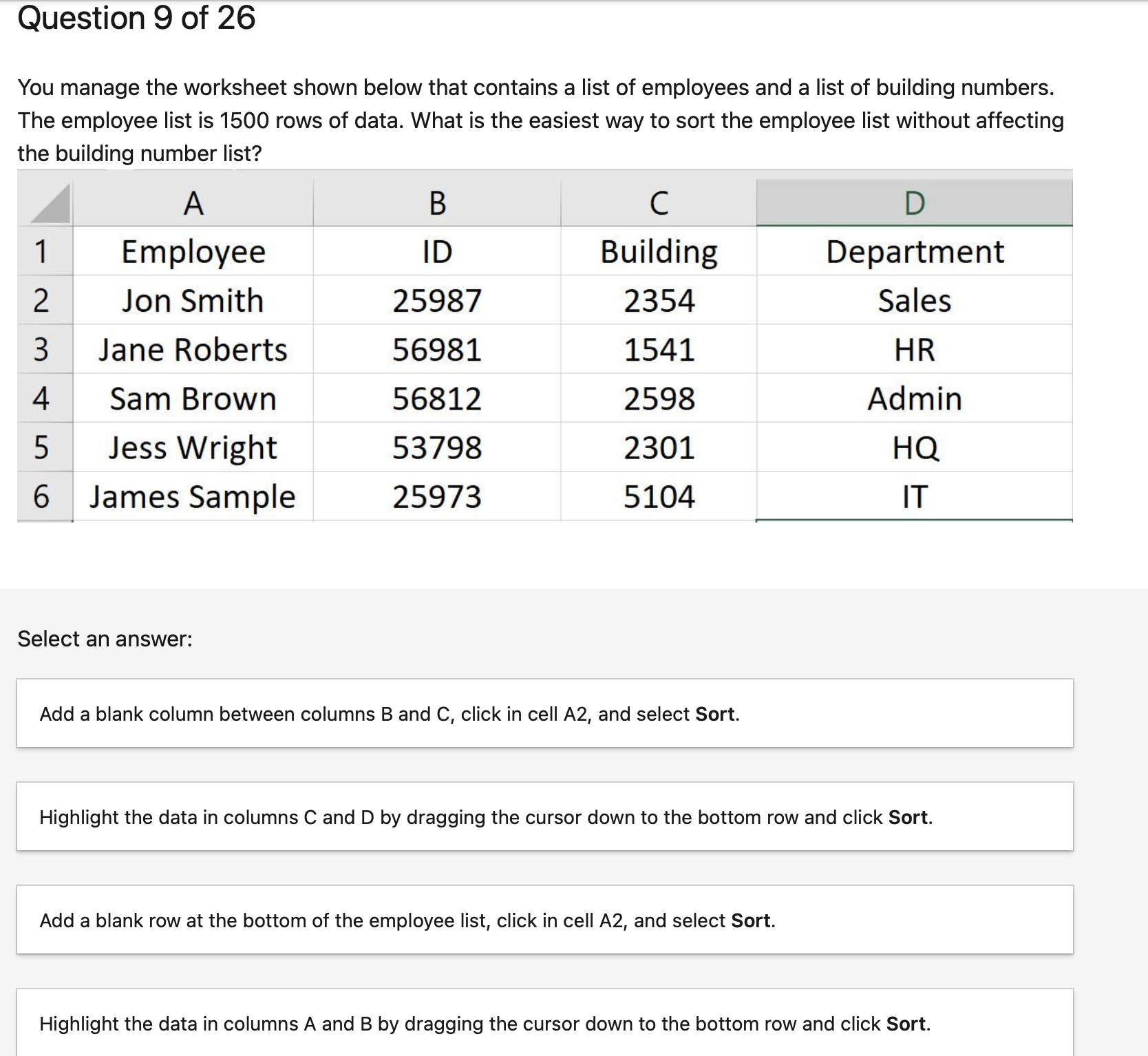Select the cell containing Jon Smith
Viewport: 1148px width, 1056px height.
click(x=193, y=300)
